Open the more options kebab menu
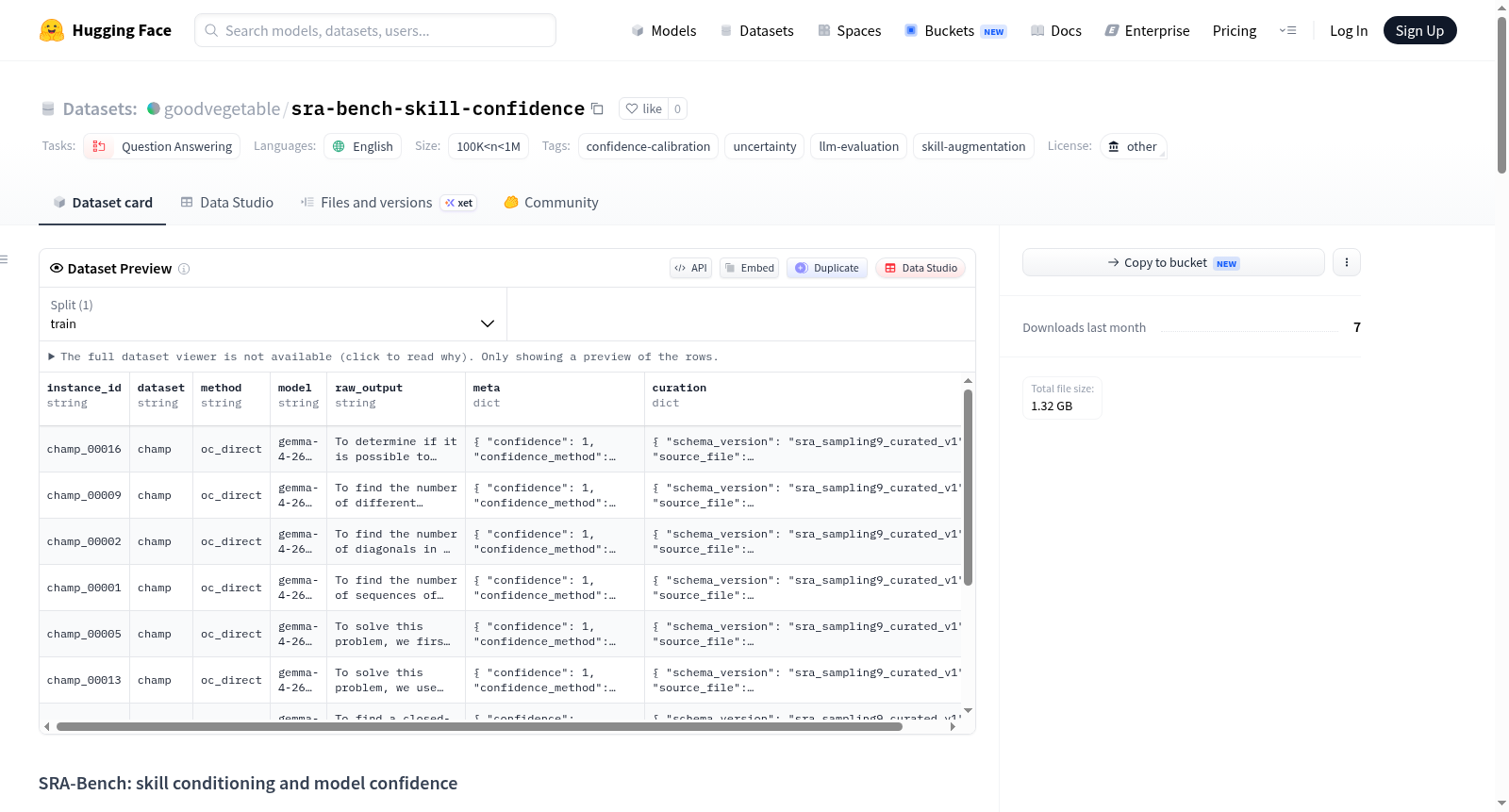 pyautogui.click(x=1347, y=262)
